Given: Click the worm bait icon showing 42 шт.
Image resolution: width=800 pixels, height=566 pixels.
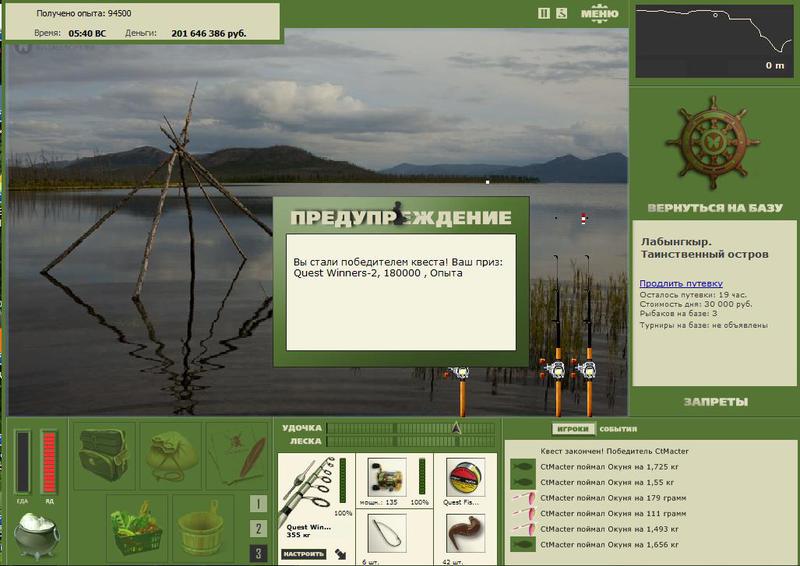Looking at the screenshot, I should point(465,534).
